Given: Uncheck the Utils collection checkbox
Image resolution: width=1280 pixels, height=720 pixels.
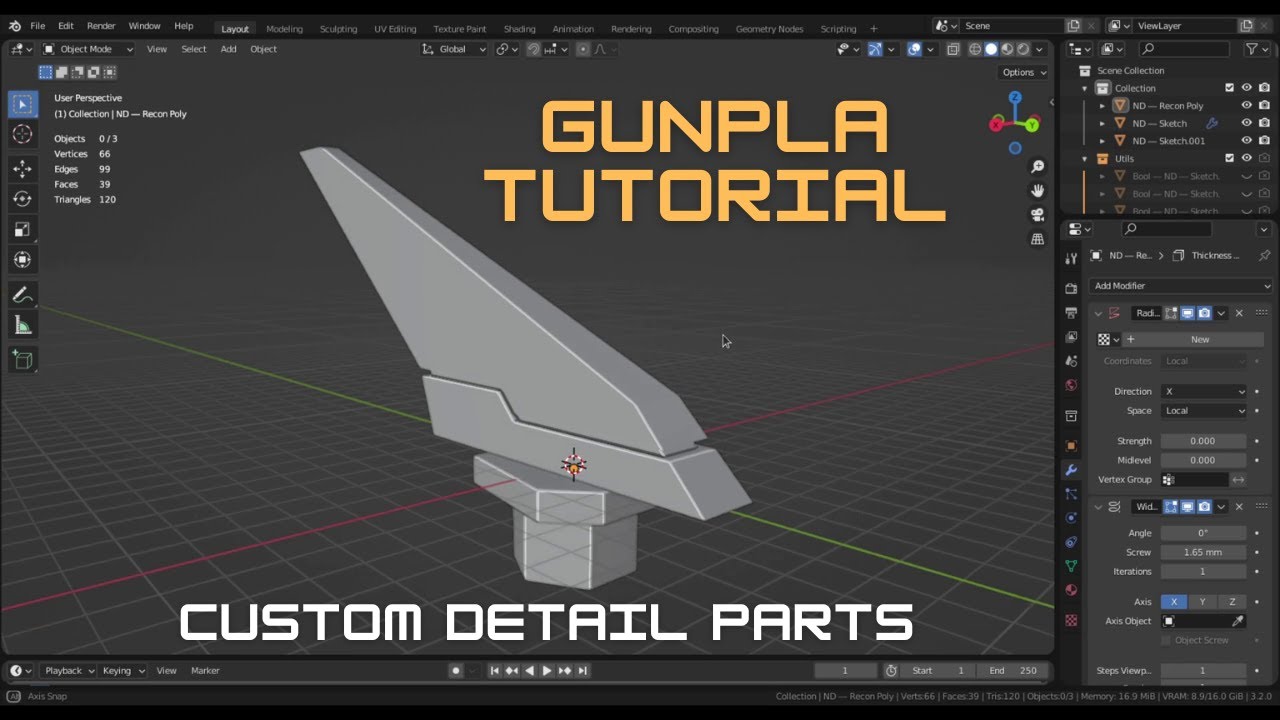Looking at the screenshot, I should (x=1230, y=158).
